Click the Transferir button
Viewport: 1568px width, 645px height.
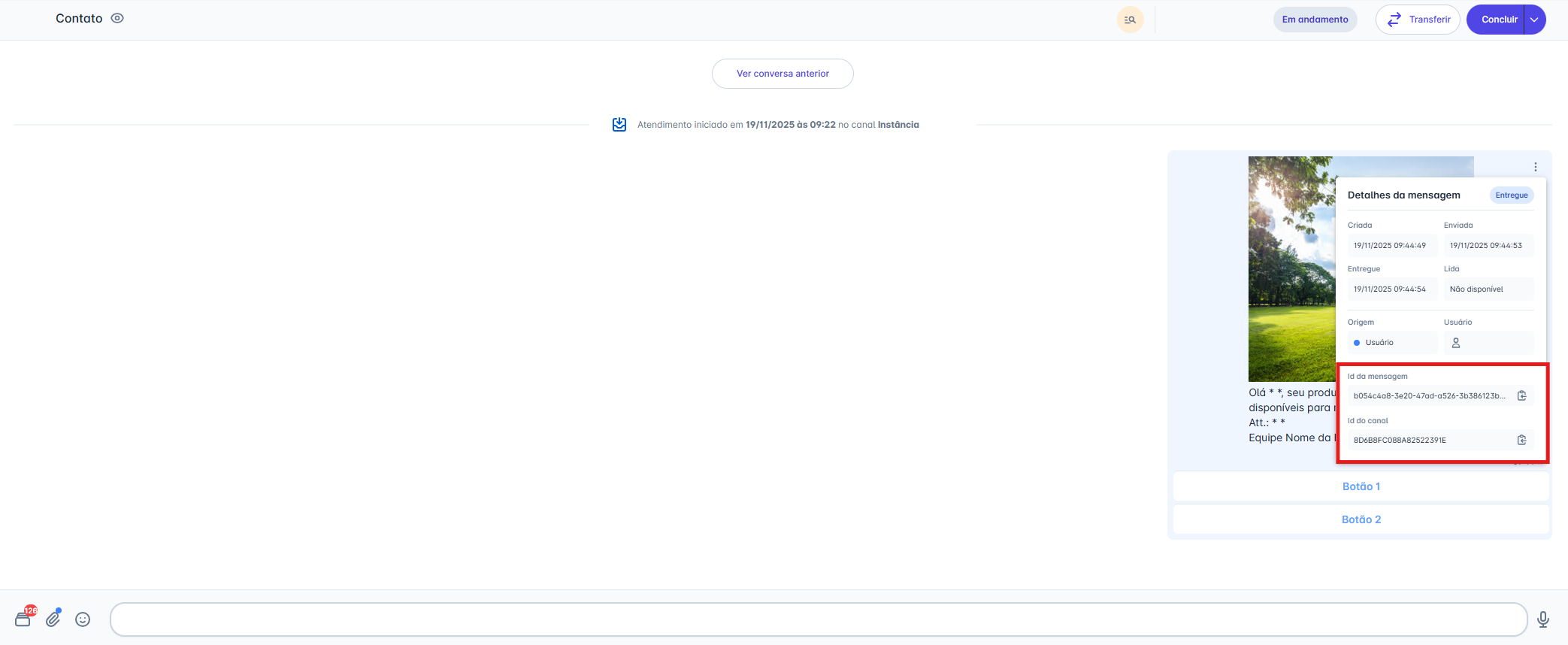[1417, 20]
